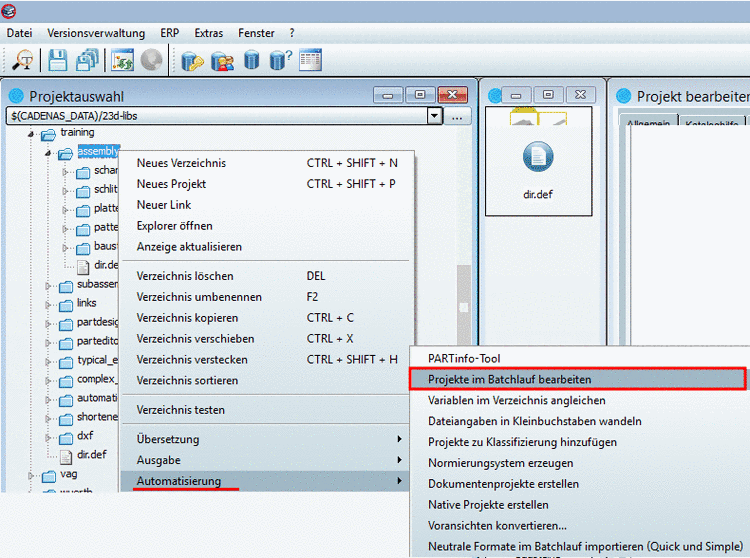Select Verzeichnis testen menu entry

tap(266, 410)
